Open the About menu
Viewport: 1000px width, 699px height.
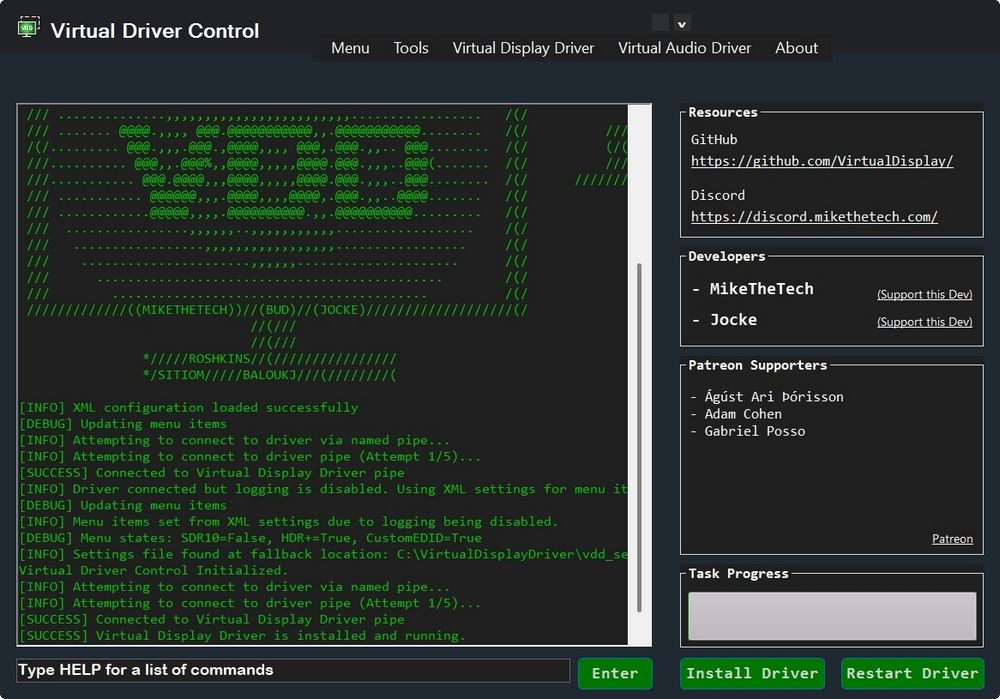click(796, 47)
